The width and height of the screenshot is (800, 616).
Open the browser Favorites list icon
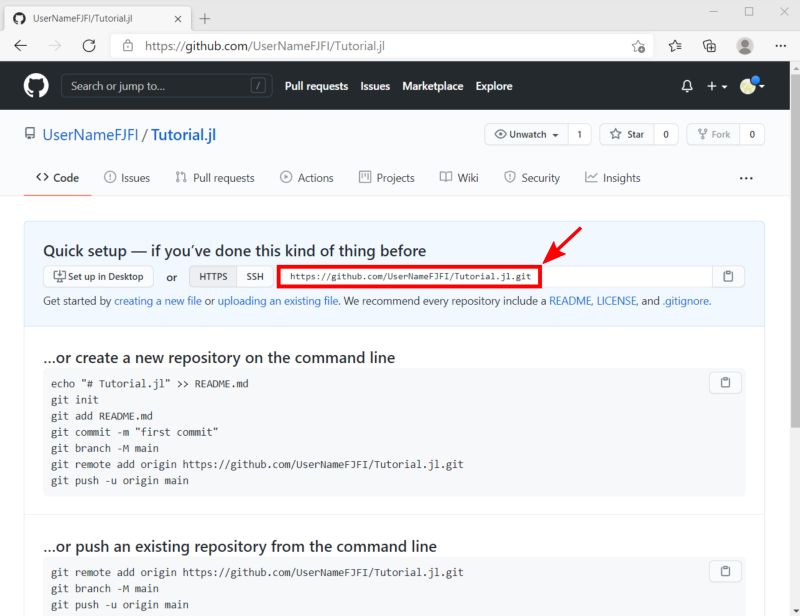coord(675,46)
